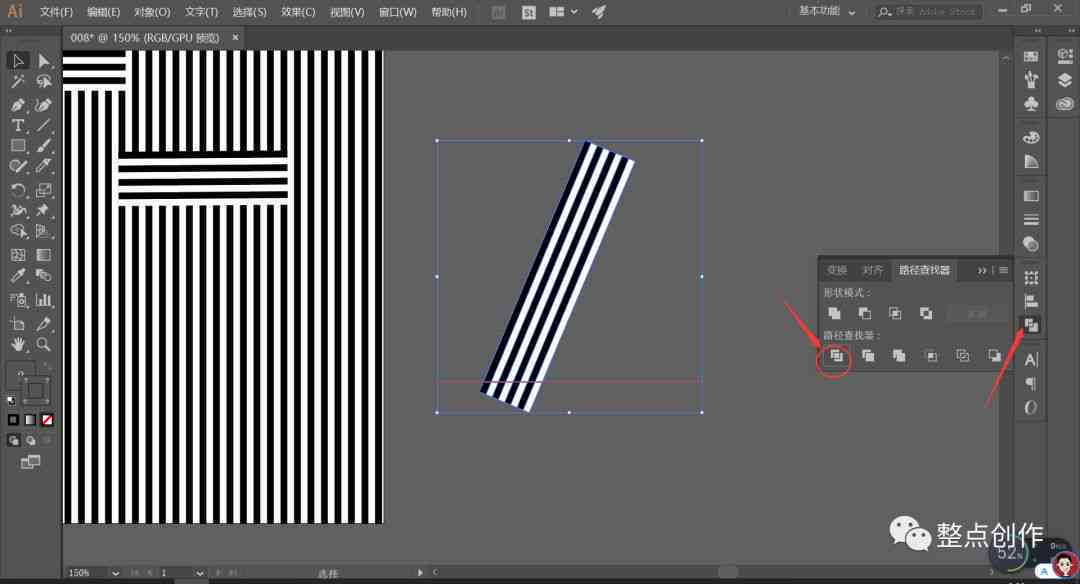Select the Pen tool
This screenshot has height=584, width=1080.
point(19,105)
